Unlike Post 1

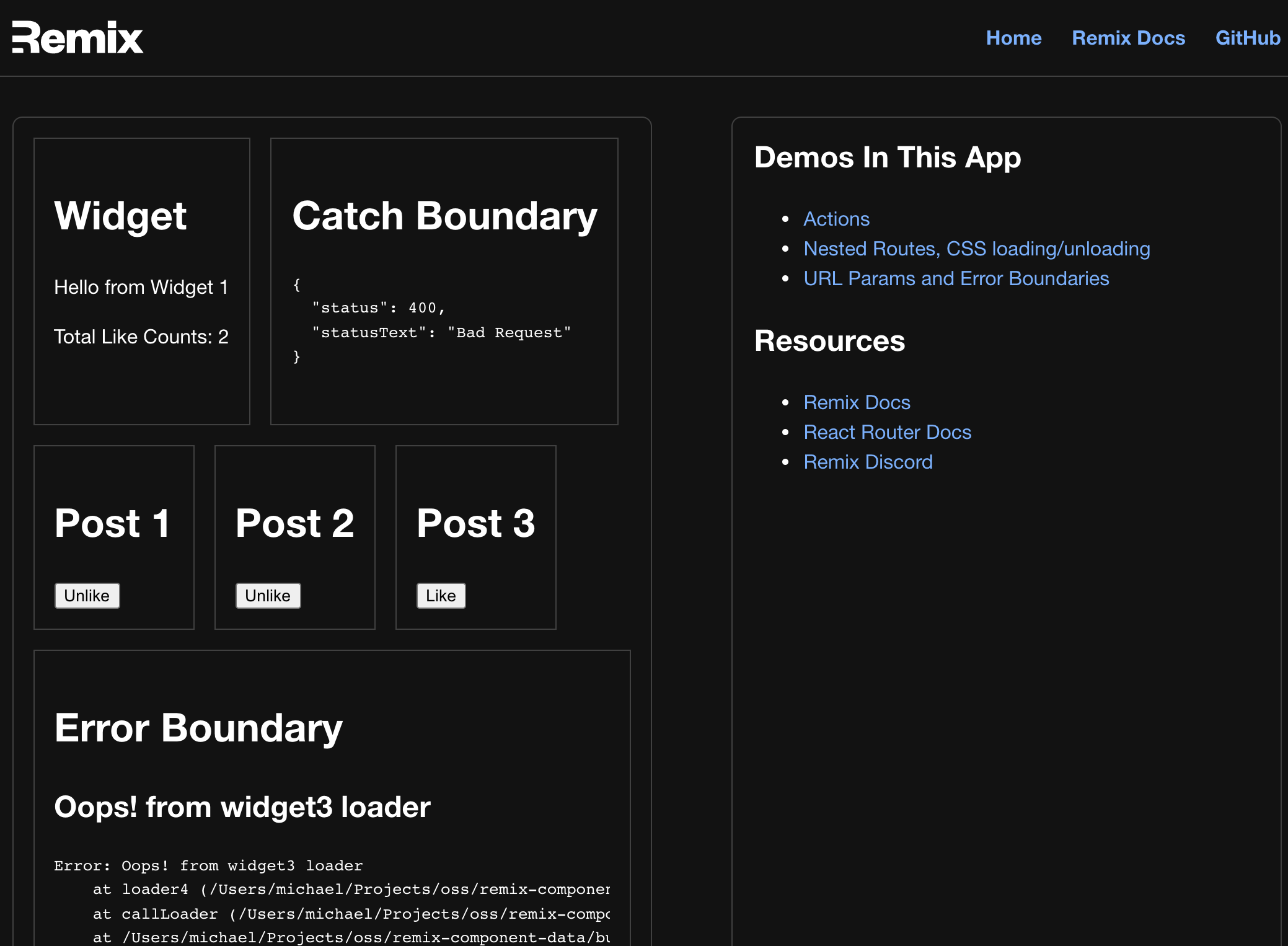[87, 596]
